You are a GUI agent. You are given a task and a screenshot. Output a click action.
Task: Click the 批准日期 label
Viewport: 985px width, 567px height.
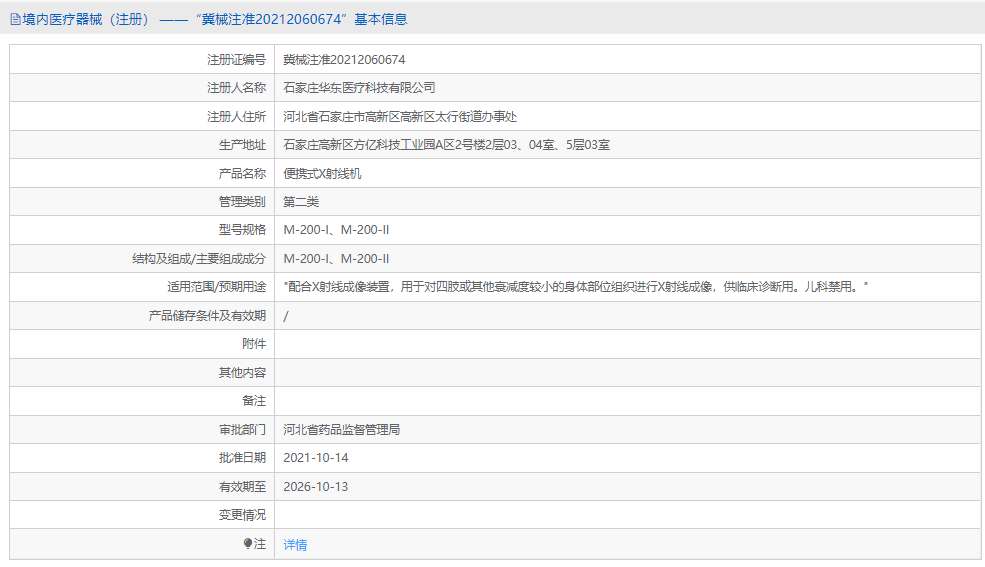[242, 458]
